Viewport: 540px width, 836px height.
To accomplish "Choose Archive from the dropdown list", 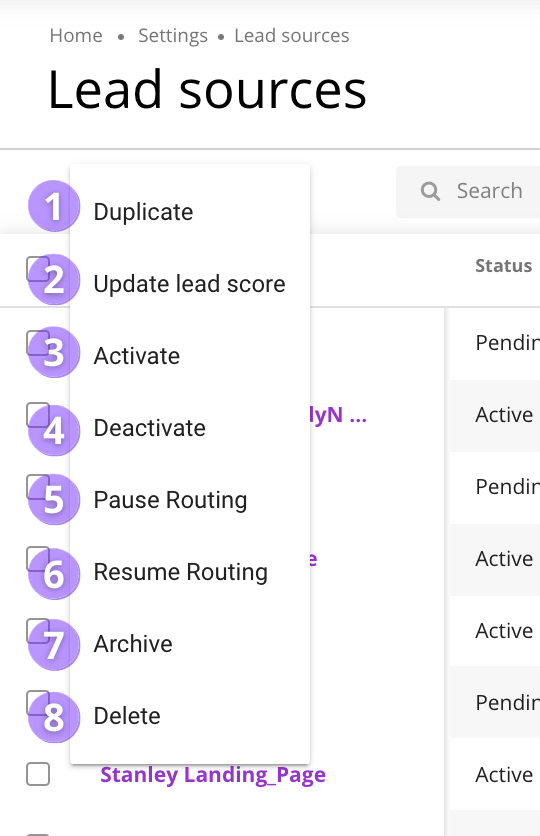I will click(x=190, y=644).
